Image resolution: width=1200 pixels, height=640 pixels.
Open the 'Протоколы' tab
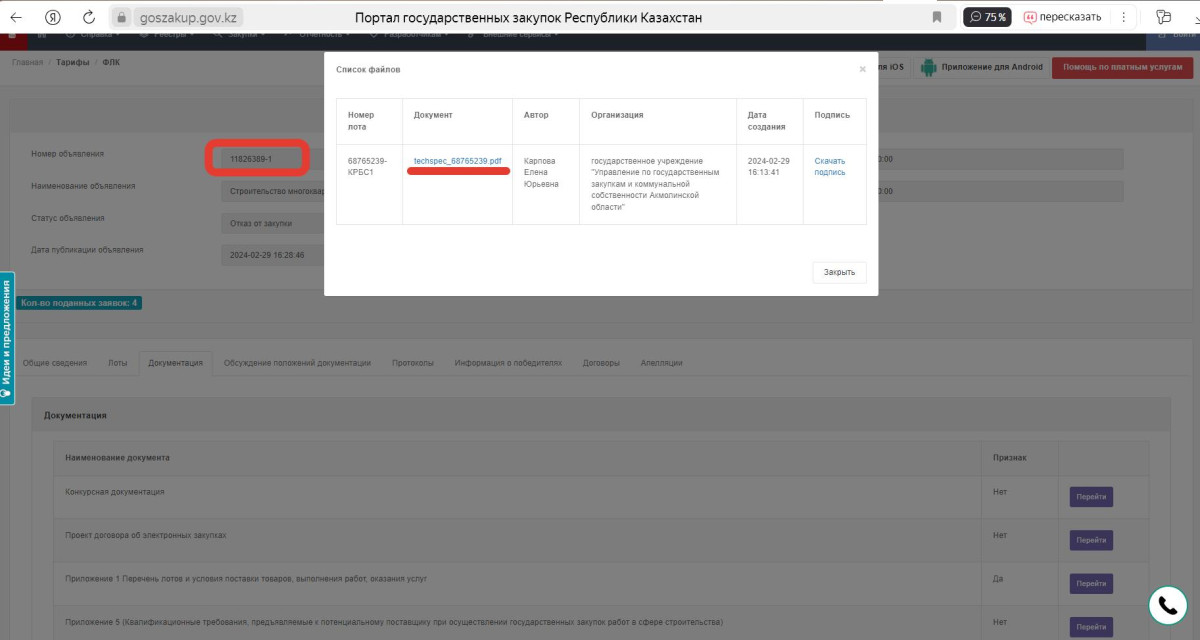click(x=412, y=363)
